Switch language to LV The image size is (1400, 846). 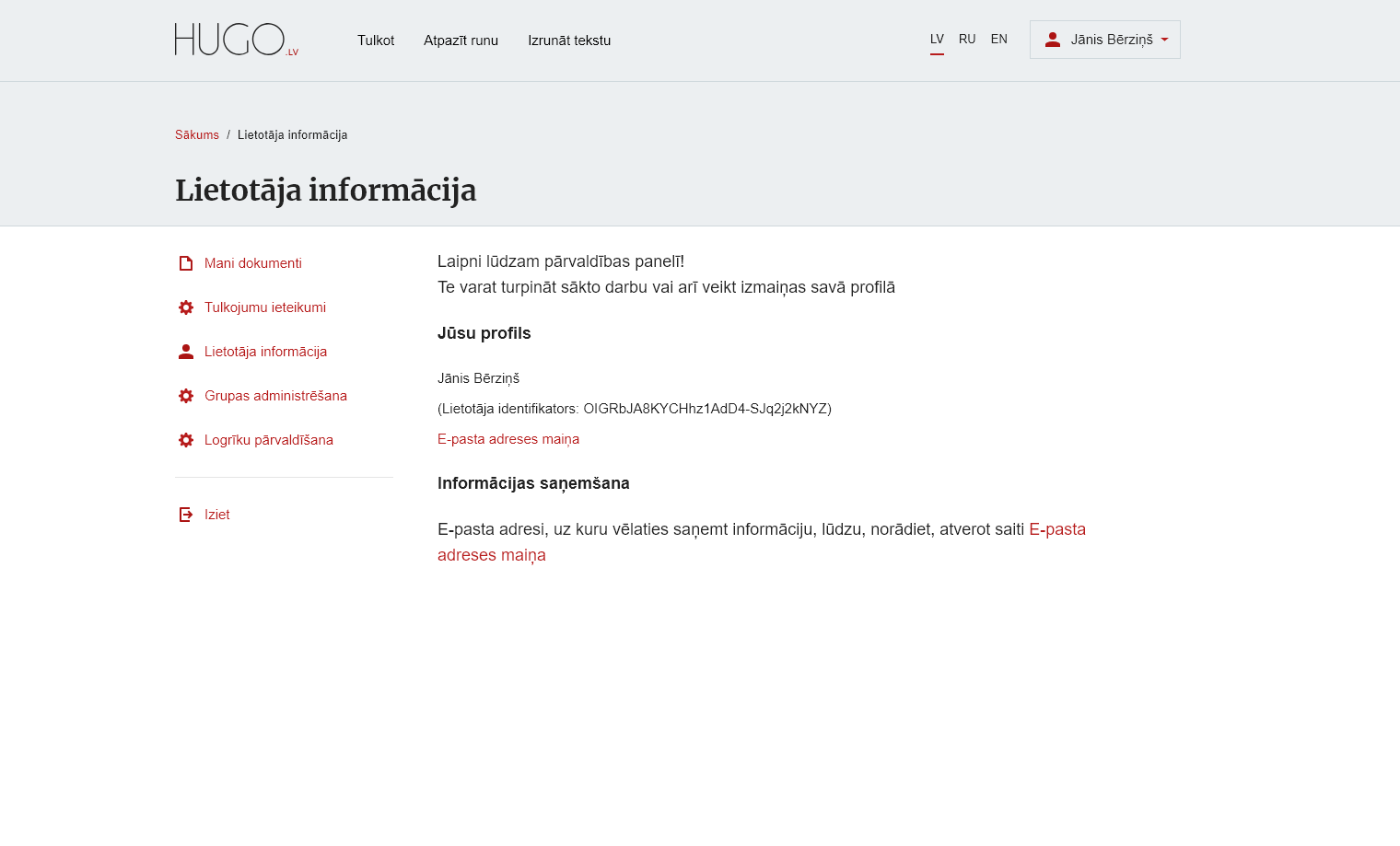(x=937, y=40)
